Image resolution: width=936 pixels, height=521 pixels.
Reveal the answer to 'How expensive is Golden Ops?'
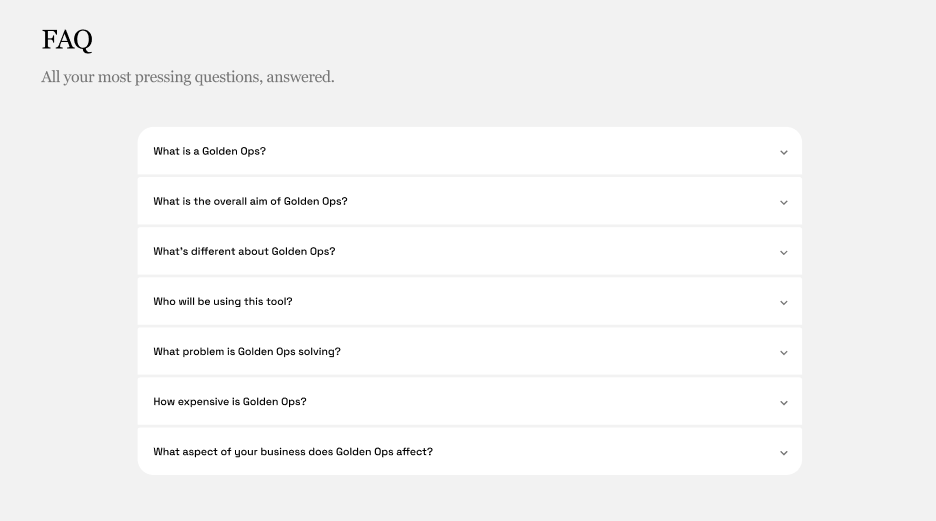click(230, 402)
